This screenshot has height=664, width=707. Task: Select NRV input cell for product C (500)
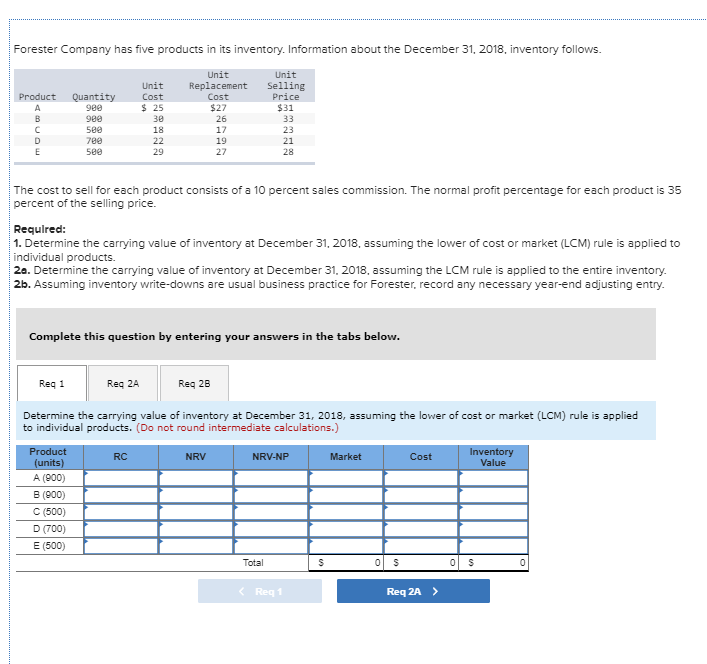[x=196, y=512]
